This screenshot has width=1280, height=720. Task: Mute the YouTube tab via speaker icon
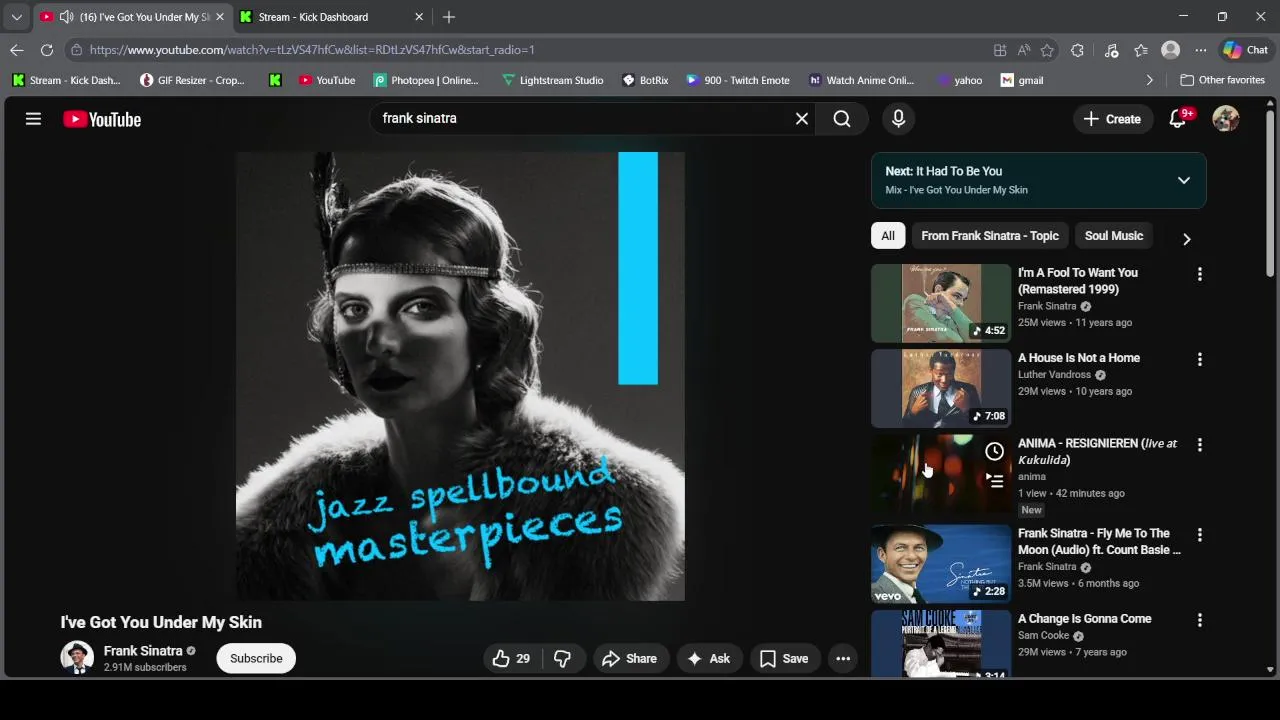pyautogui.click(x=66, y=17)
